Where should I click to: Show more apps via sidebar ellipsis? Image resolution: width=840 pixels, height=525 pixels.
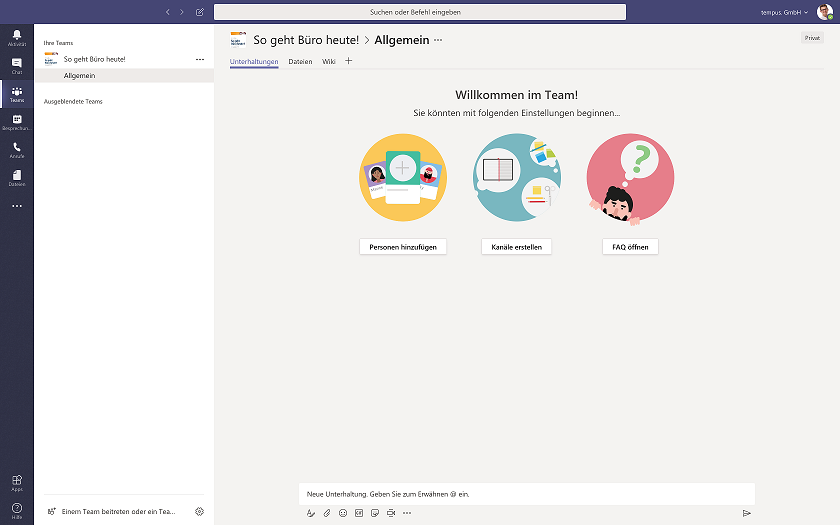coord(17,206)
